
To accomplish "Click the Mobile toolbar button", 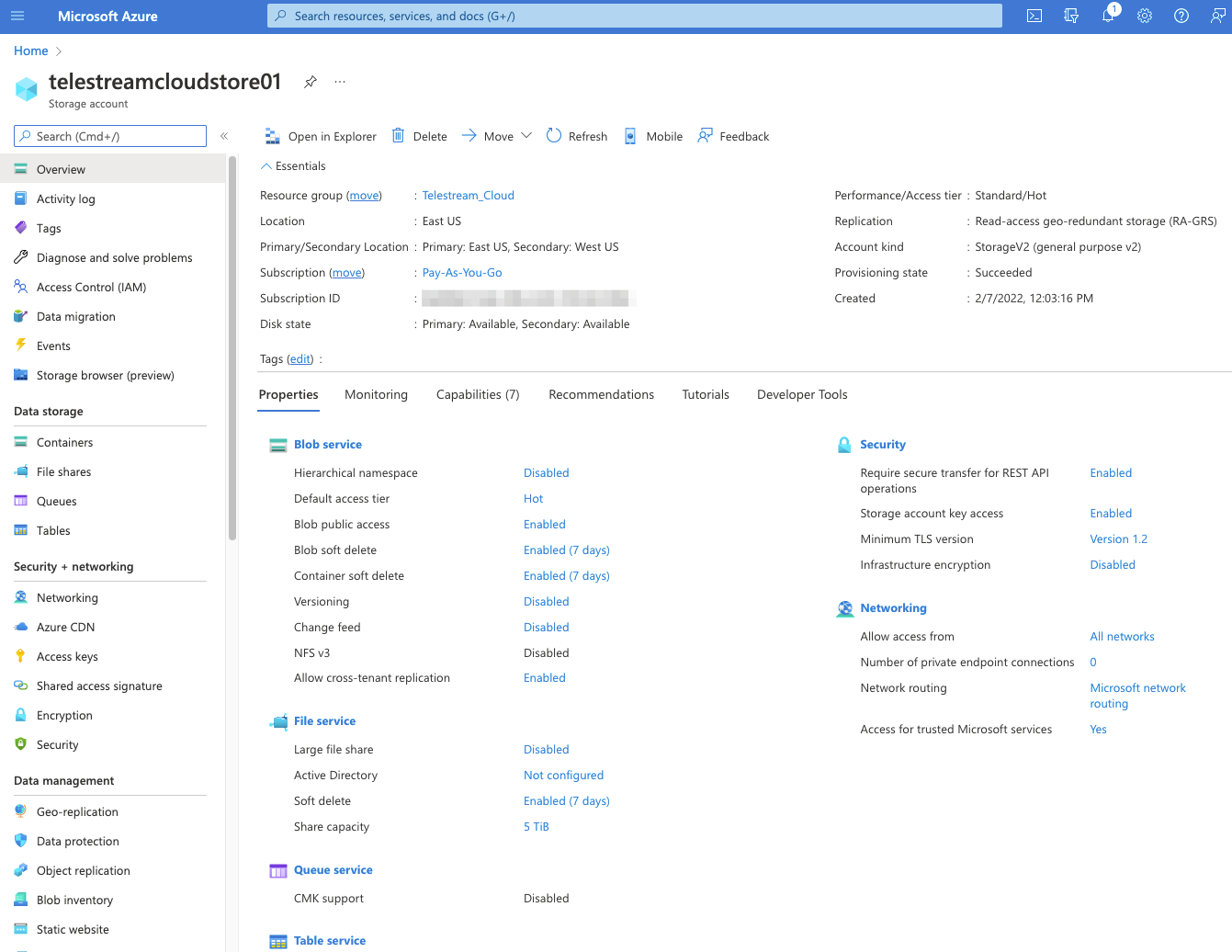I will point(653,136).
